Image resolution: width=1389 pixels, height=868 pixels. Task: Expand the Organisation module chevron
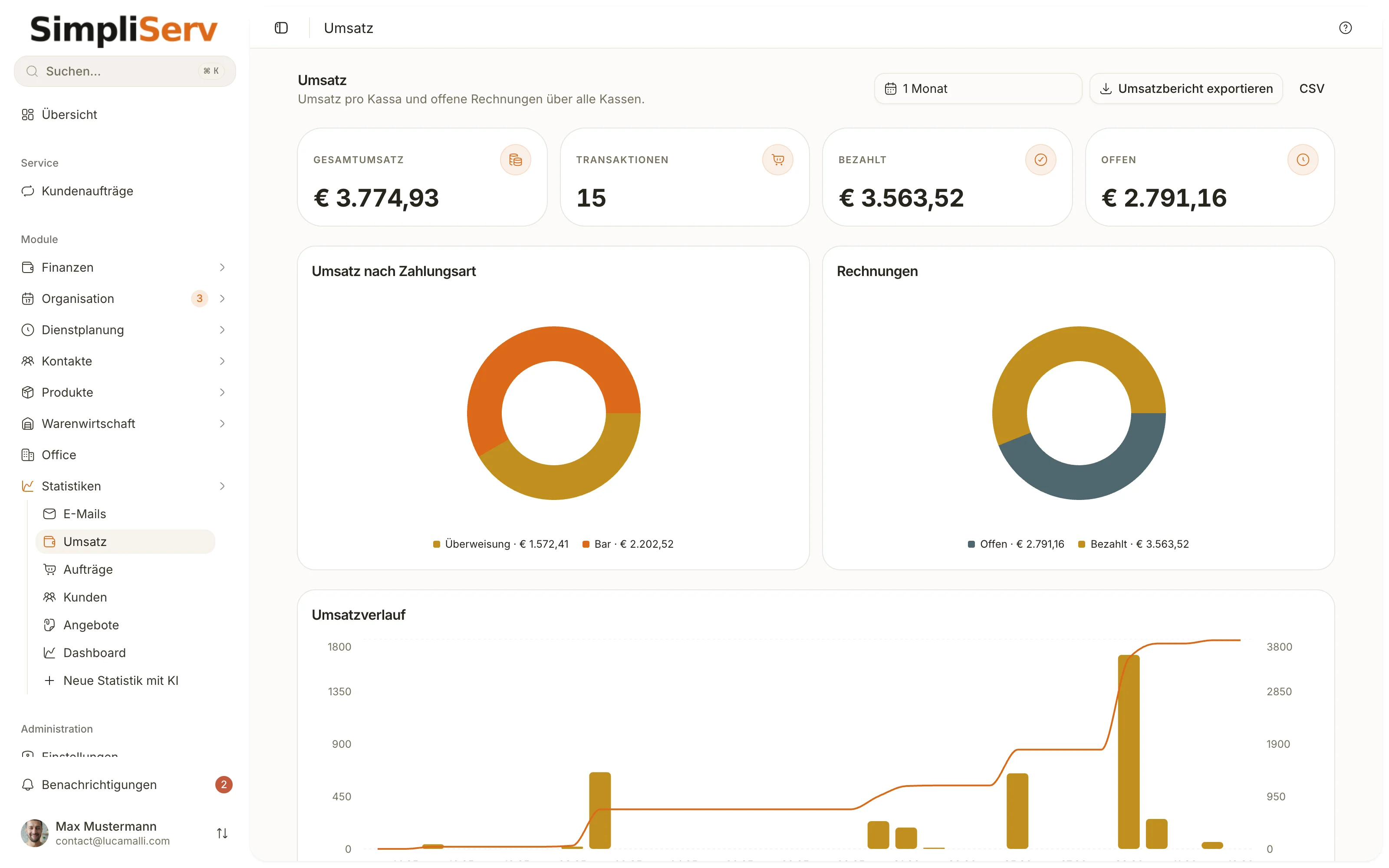222,299
